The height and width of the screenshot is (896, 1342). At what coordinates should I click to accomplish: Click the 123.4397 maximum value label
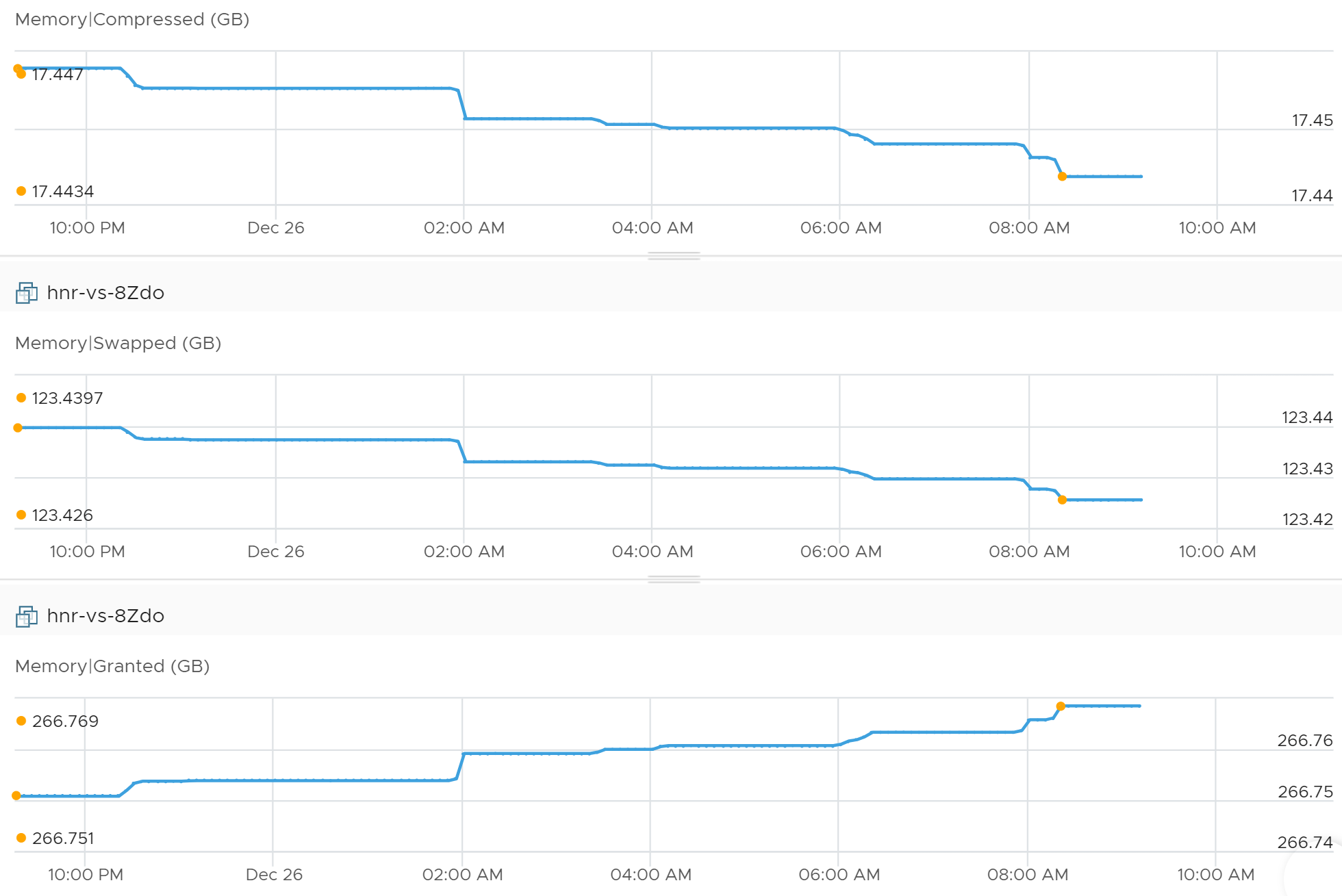(67, 398)
